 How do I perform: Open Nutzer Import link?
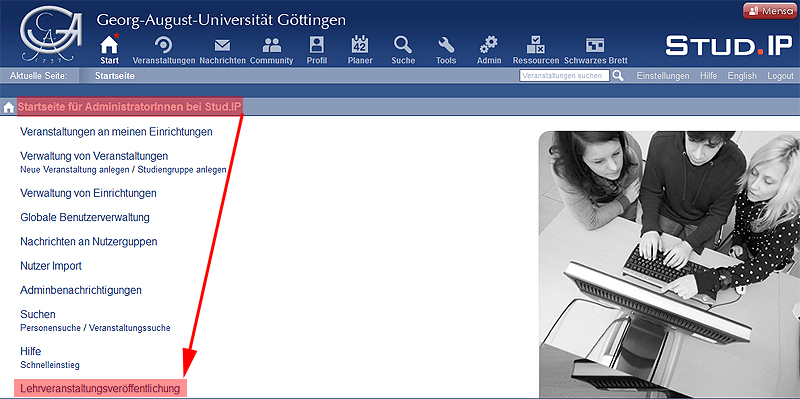pos(51,266)
